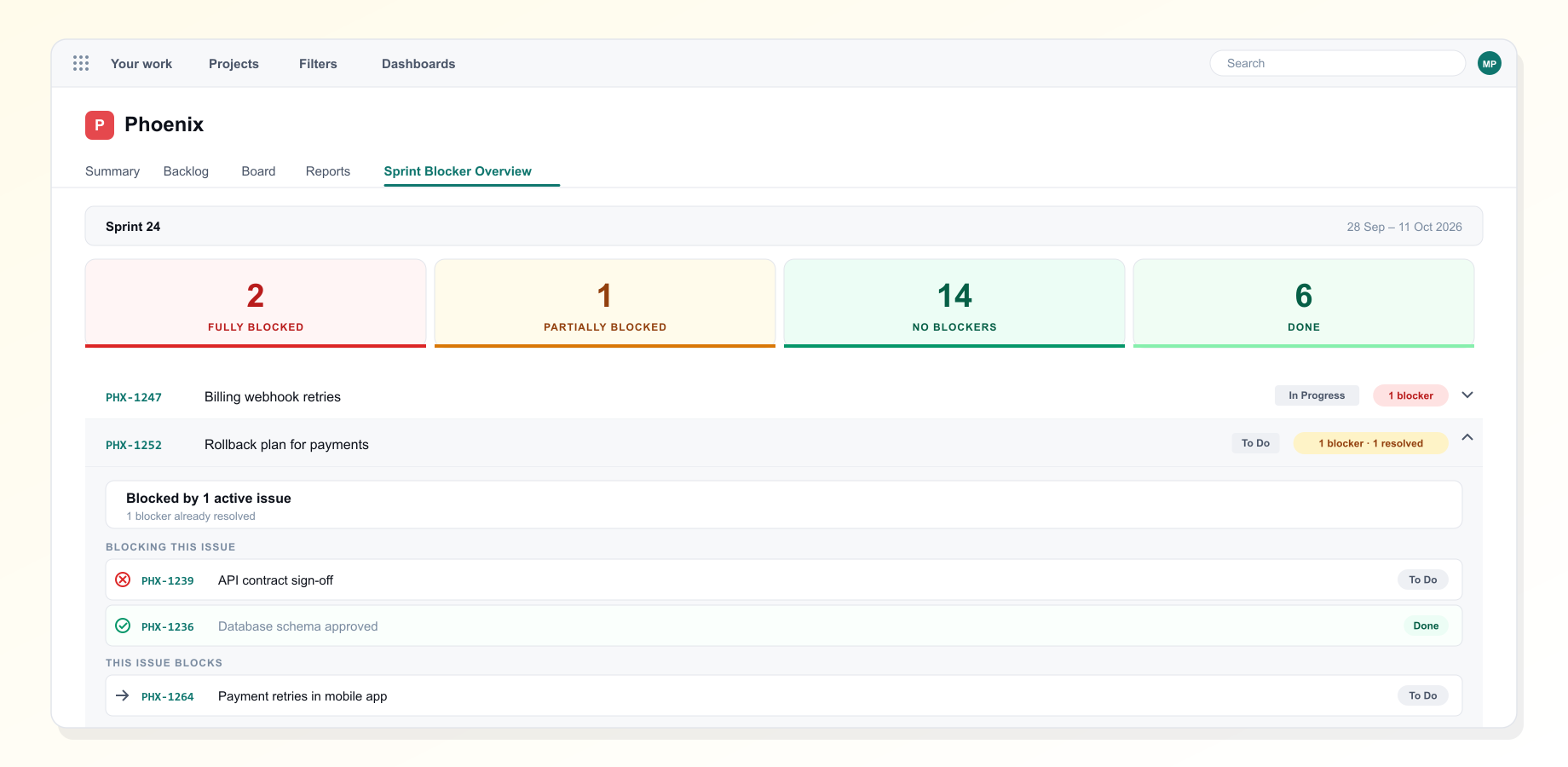Click the Payment retries in mobile app title
This screenshot has height=767, width=1568.
[303, 696]
